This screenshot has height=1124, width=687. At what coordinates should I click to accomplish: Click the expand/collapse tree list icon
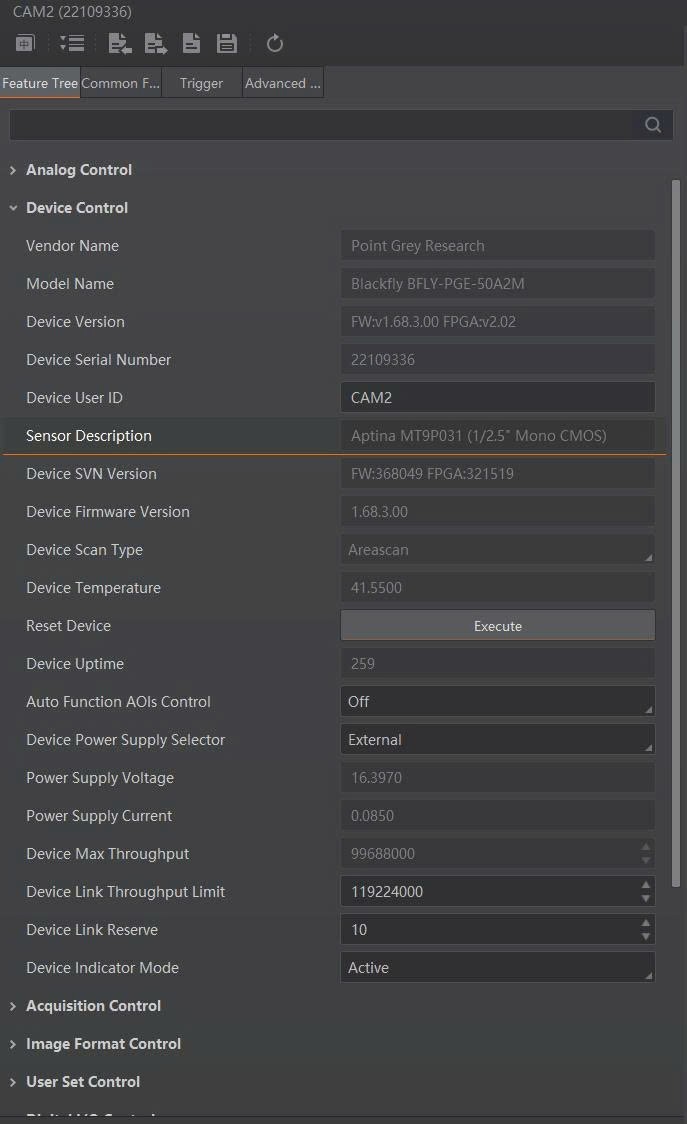(72, 44)
